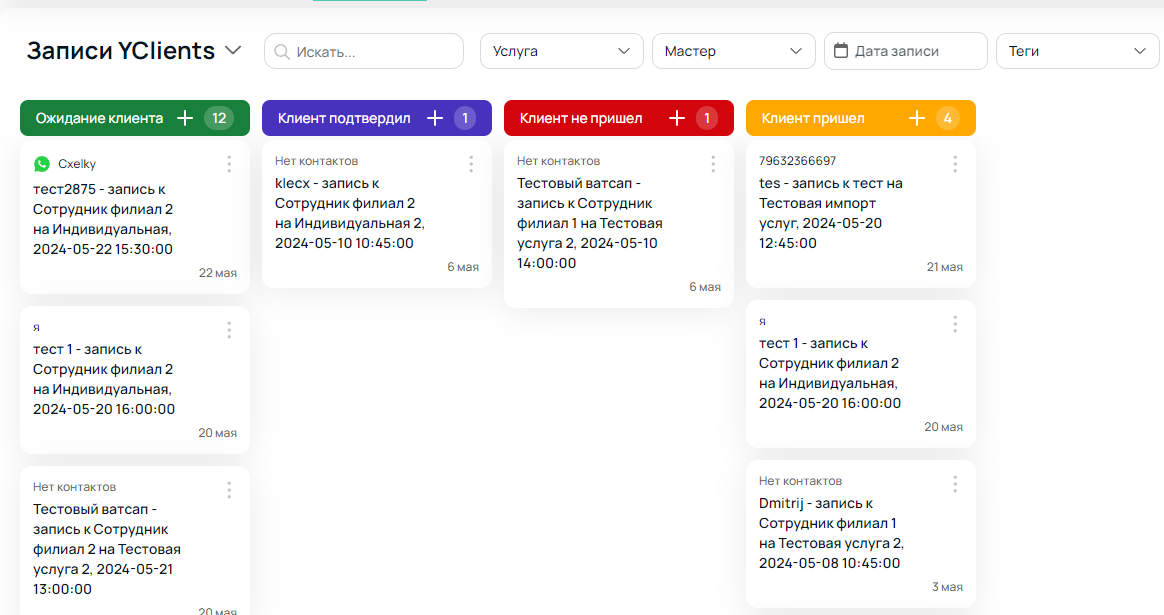Click the count badge 12 in Ожидание клиента

219,118
